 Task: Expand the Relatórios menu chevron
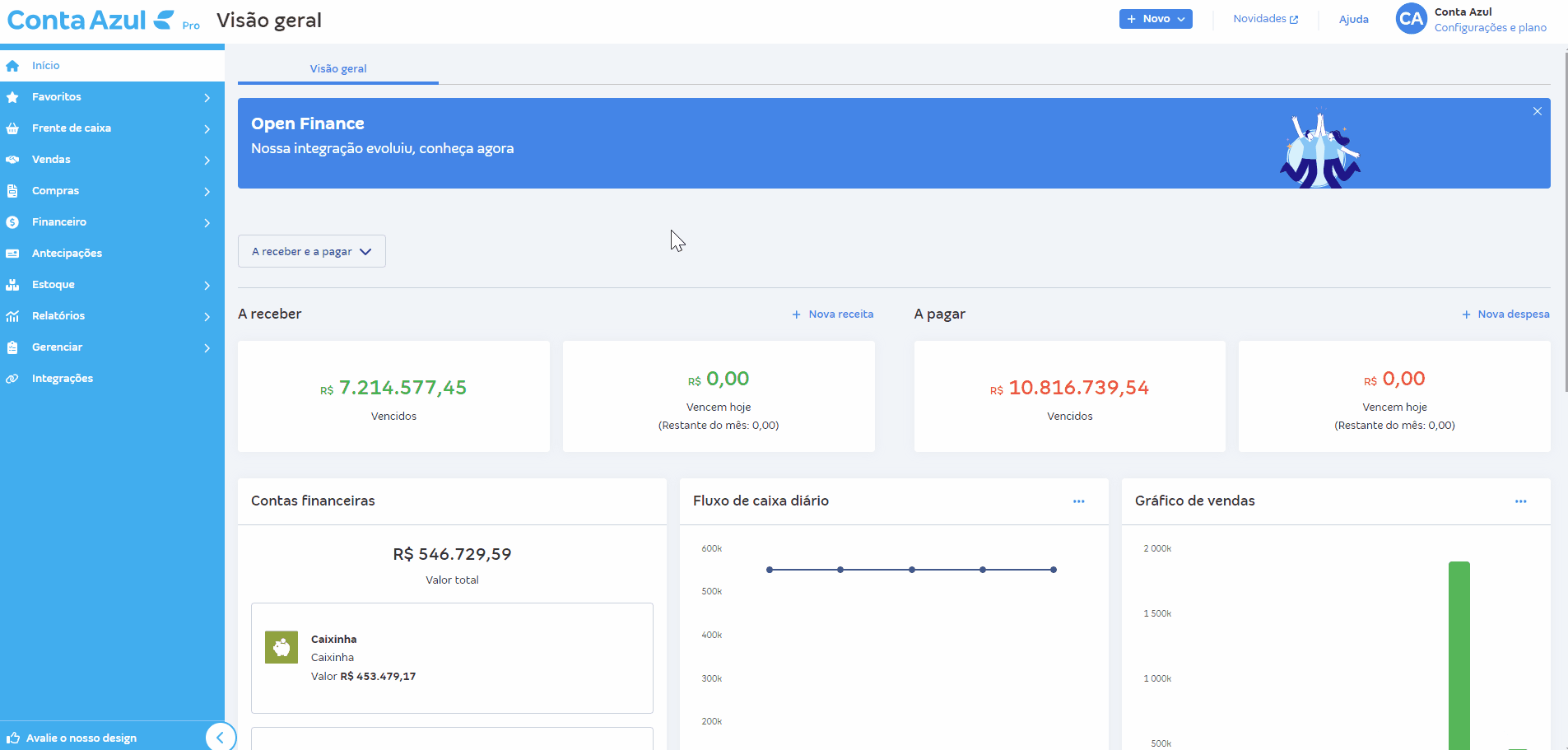207,316
